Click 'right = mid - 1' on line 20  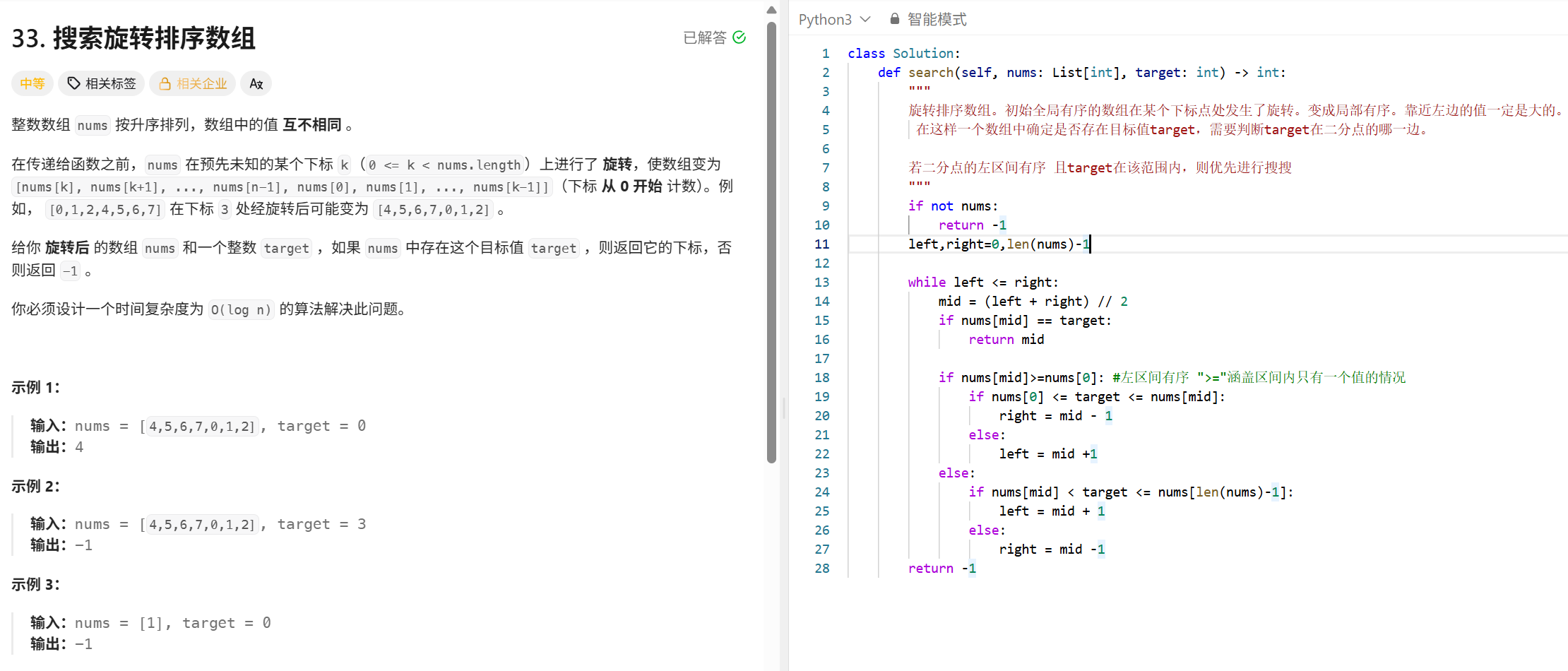pos(1055,415)
